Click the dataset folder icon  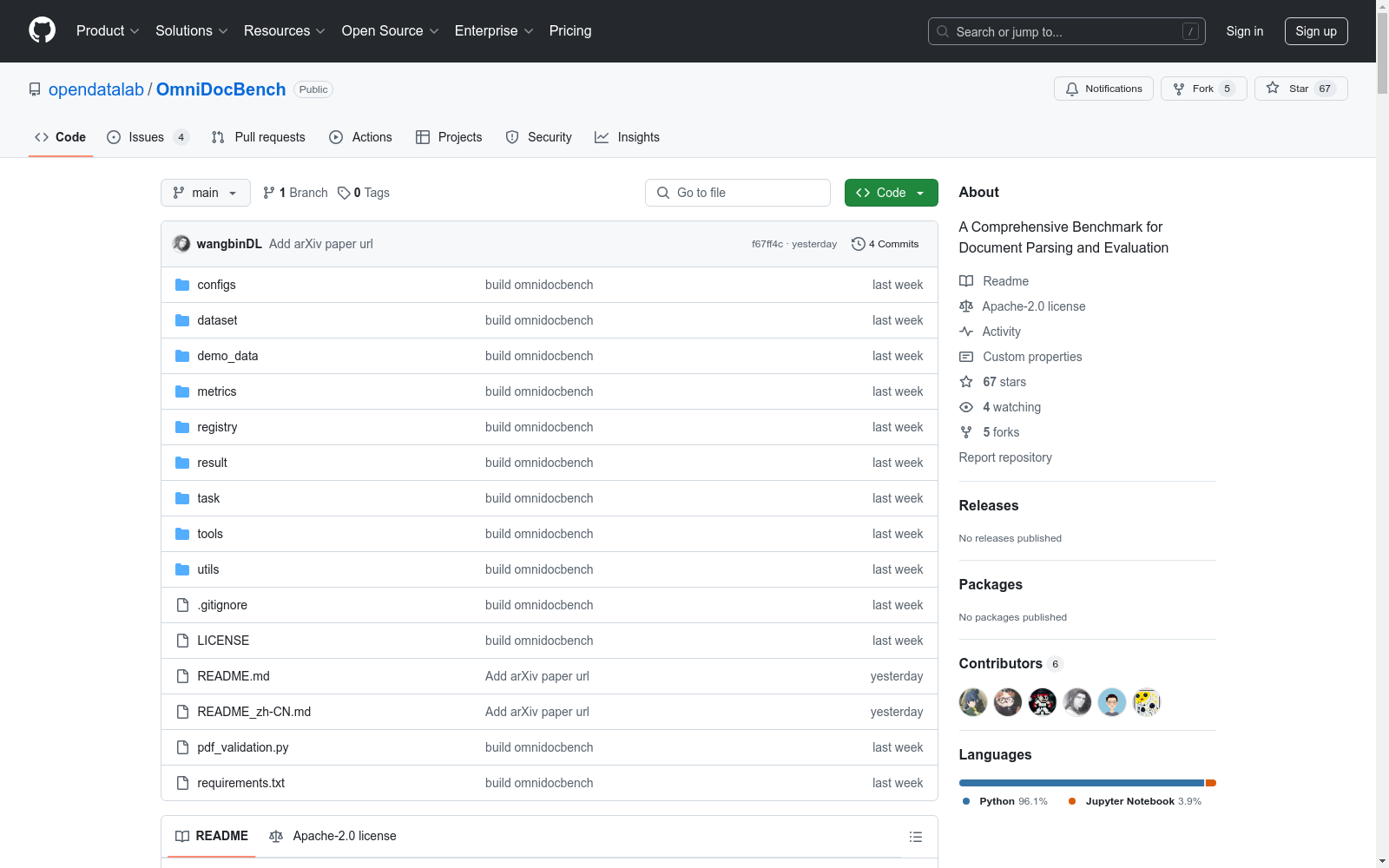point(182,320)
